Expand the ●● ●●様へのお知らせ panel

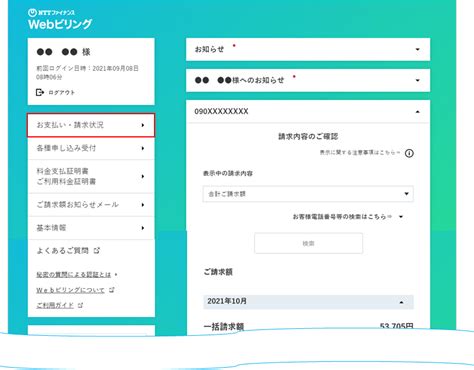[x=308, y=80]
